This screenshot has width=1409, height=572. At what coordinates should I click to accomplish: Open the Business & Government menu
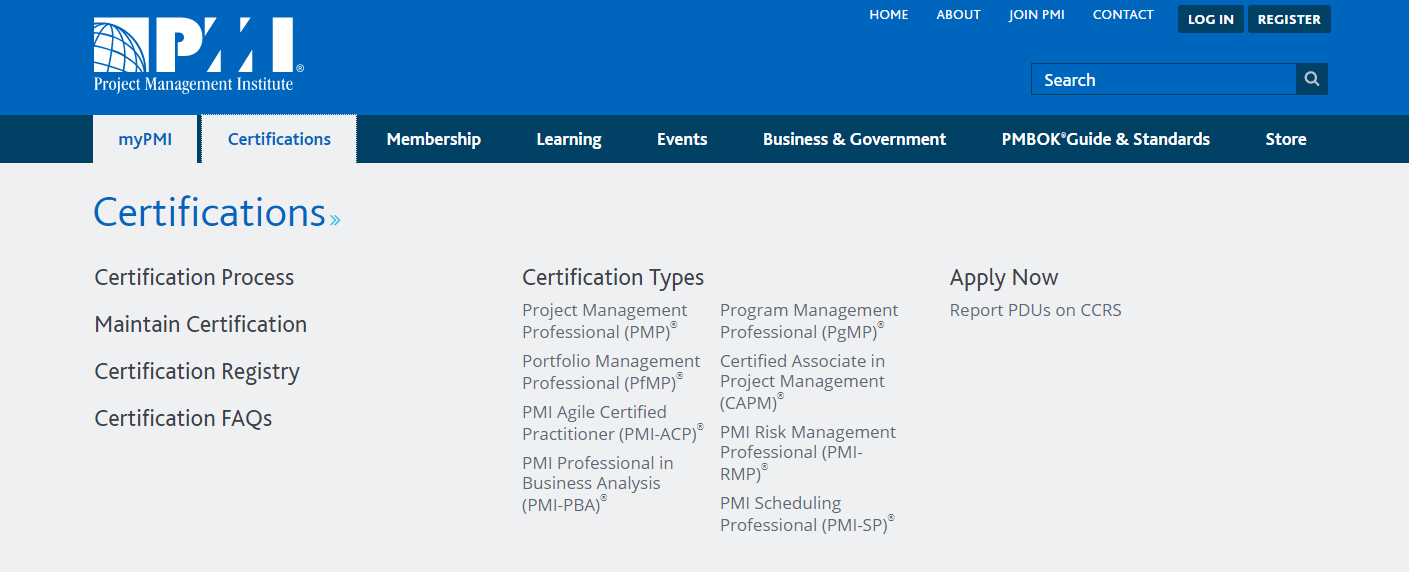pyautogui.click(x=854, y=139)
